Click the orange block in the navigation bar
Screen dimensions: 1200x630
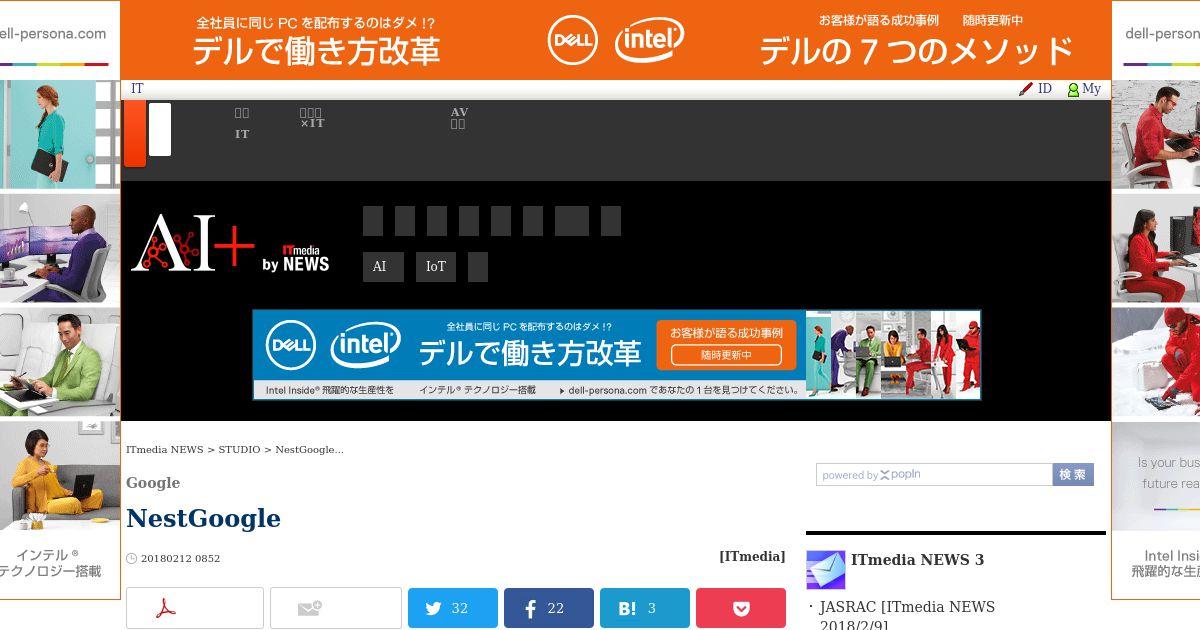click(x=134, y=134)
